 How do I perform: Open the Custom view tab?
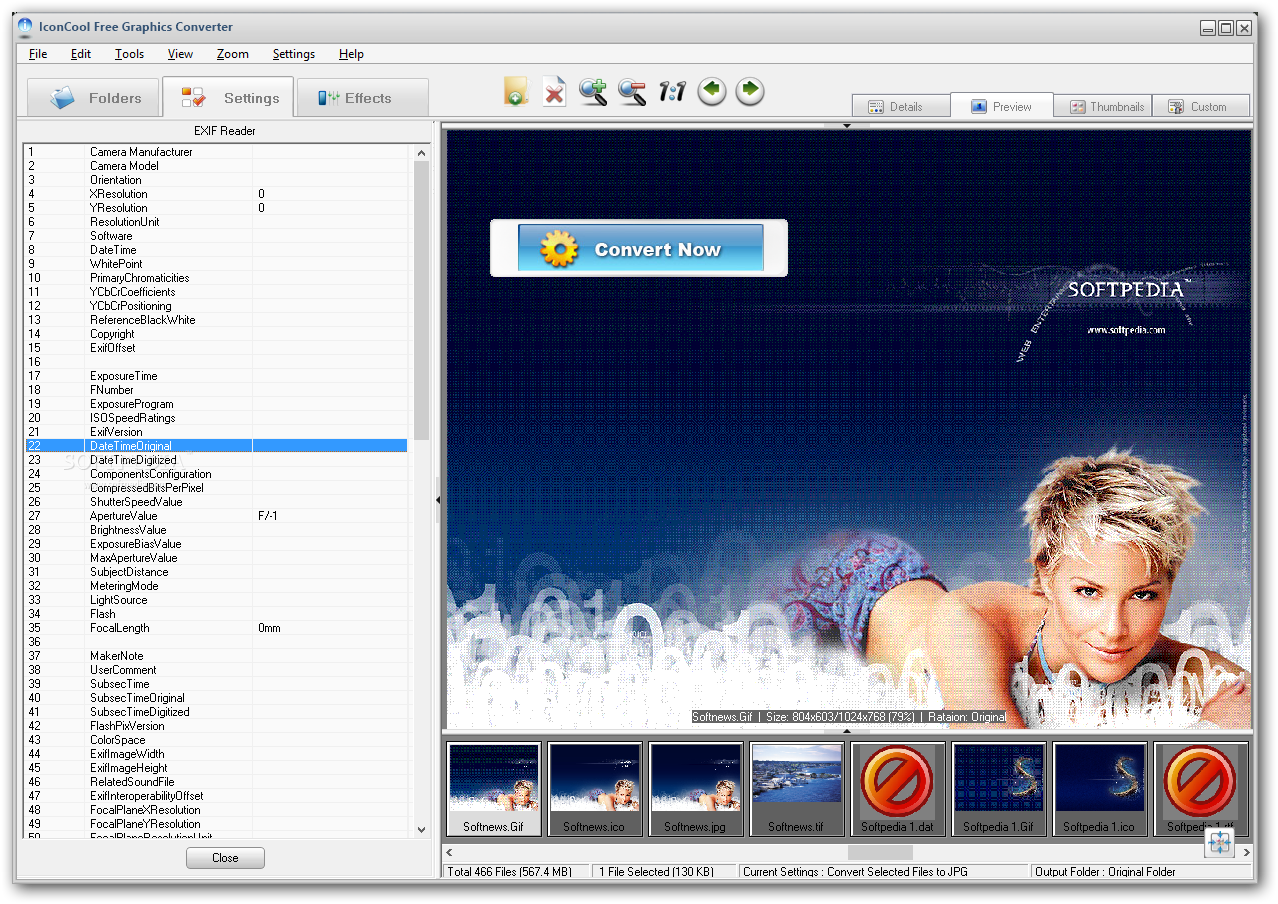click(1201, 106)
